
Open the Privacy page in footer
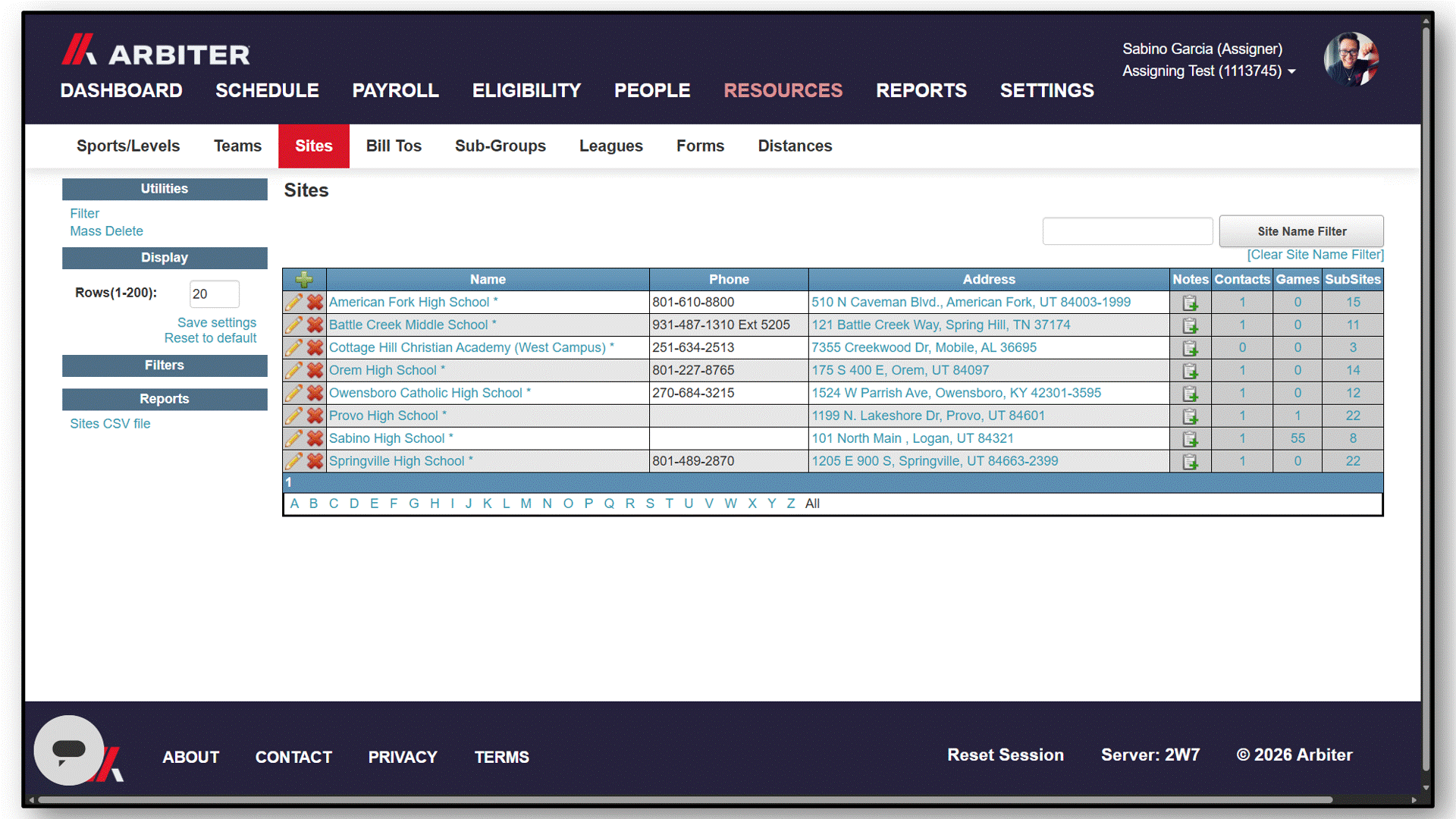pos(403,757)
